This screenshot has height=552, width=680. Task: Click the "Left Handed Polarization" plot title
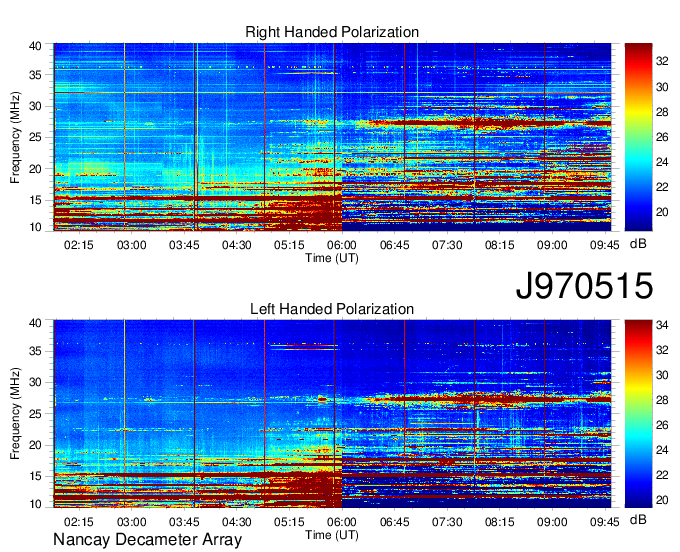[x=332, y=309]
